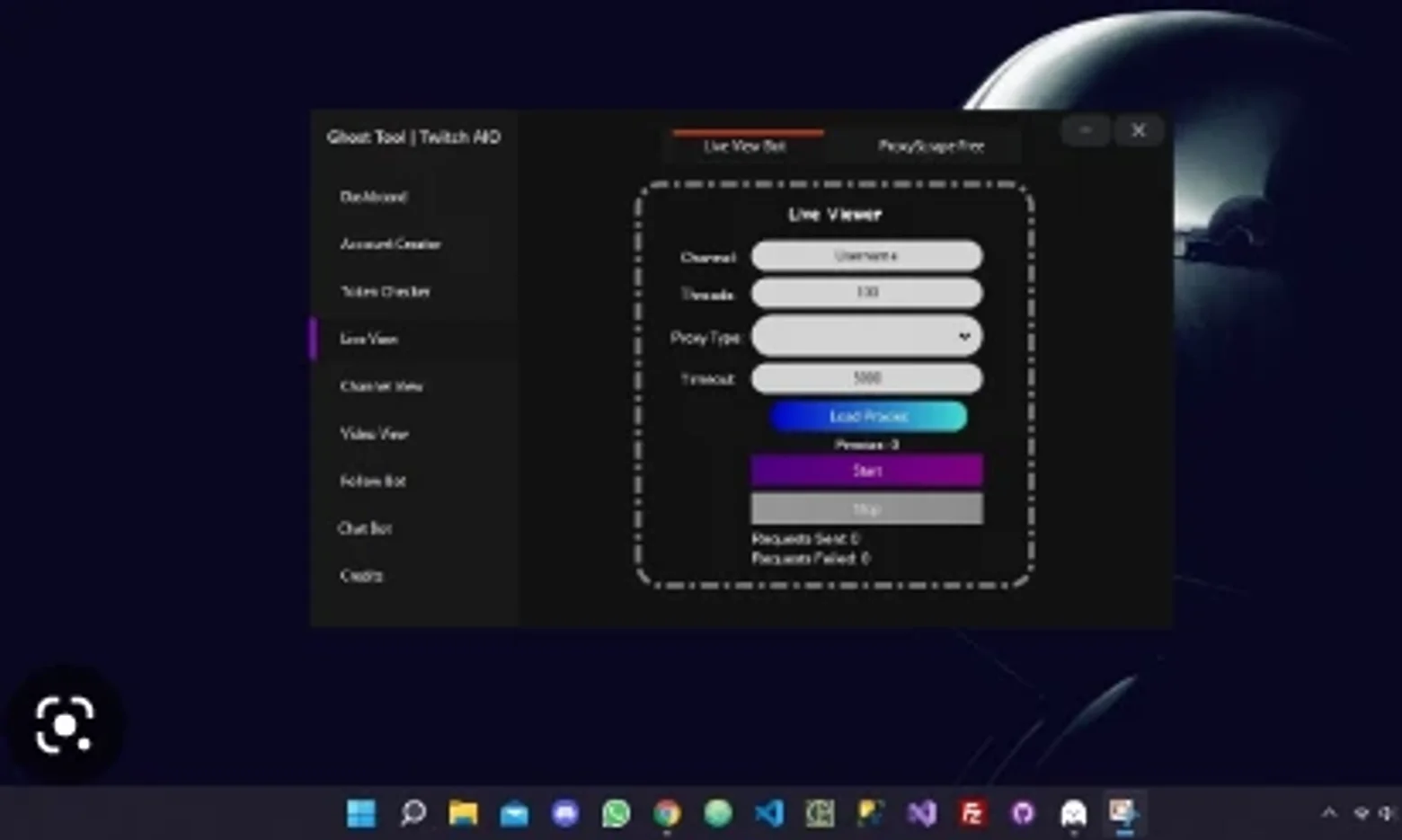Show the Credits page

point(361,575)
